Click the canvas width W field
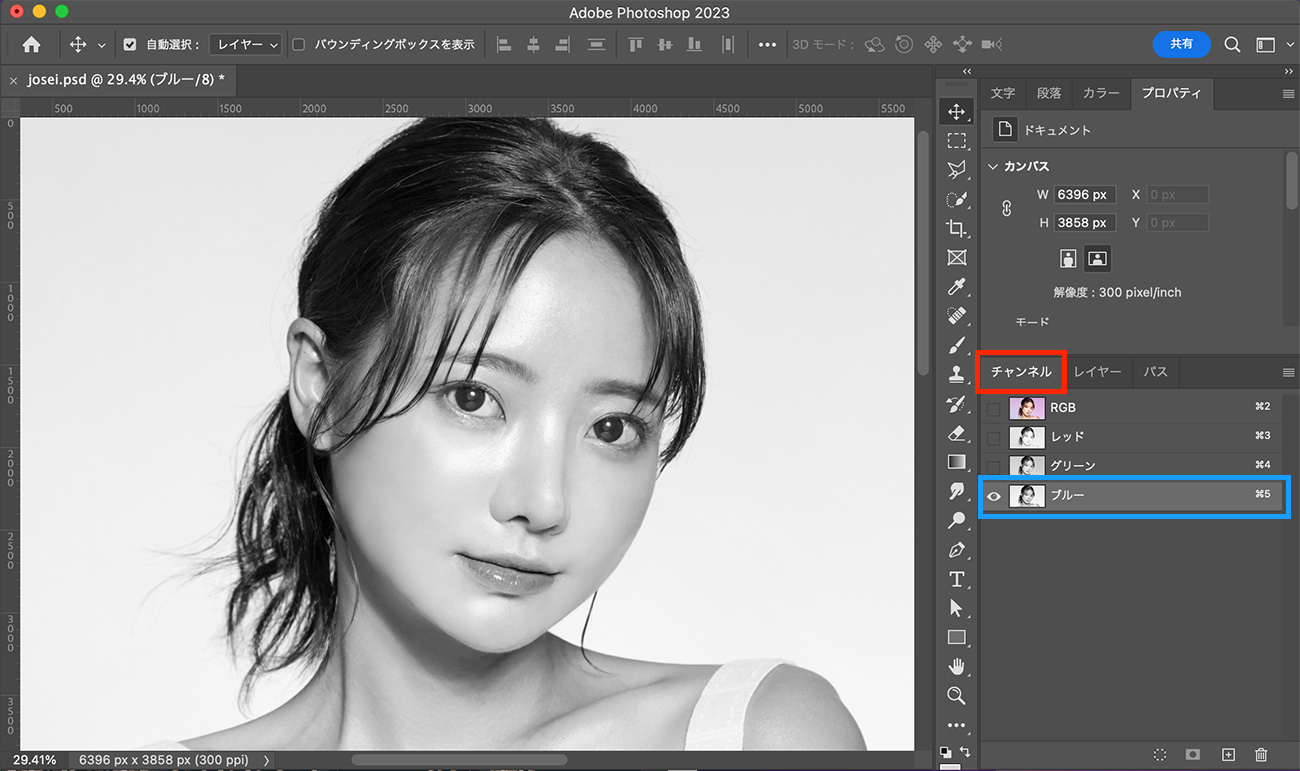1300x771 pixels. tap(1085, 195)
